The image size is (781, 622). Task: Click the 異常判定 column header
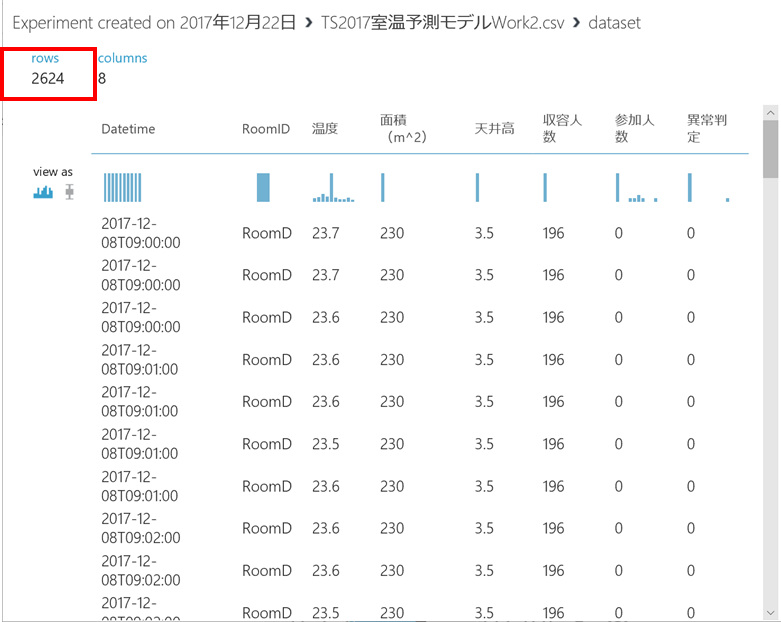pos(706,128)
